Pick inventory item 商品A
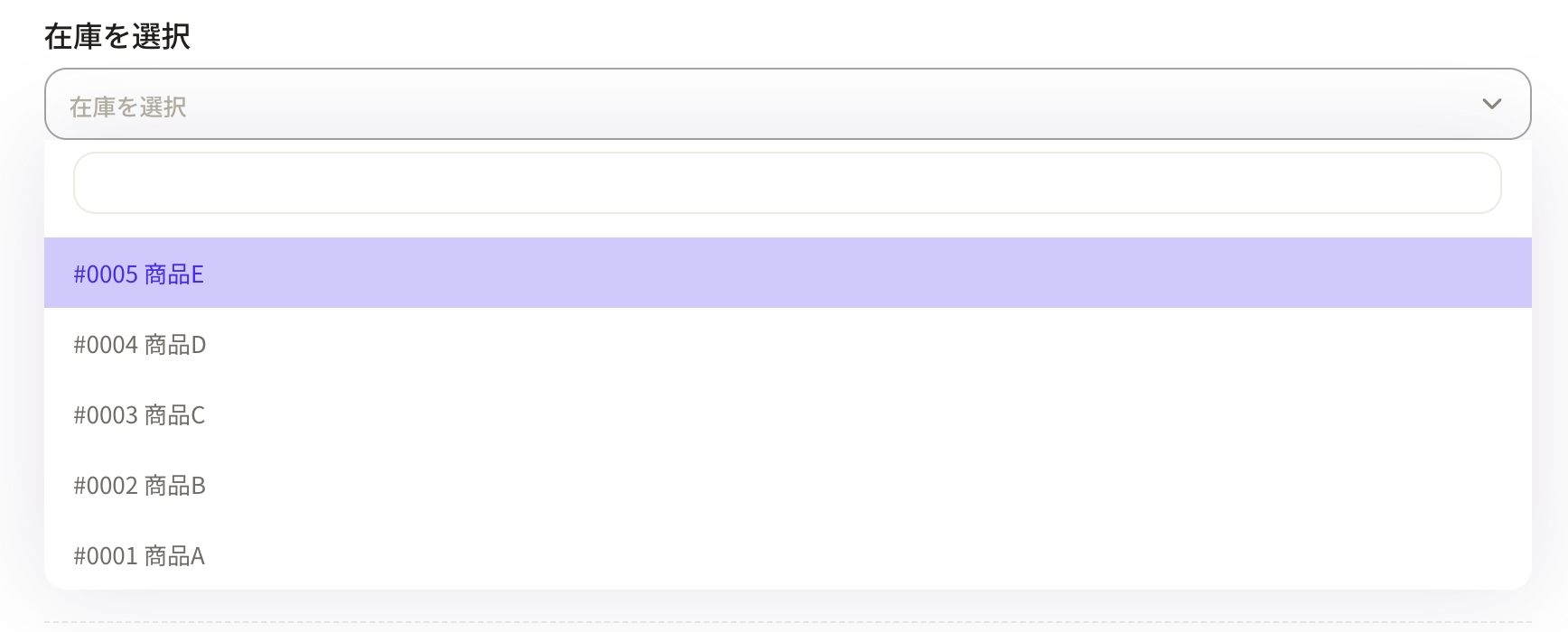 pyautogui.click(x=174, y=556)
